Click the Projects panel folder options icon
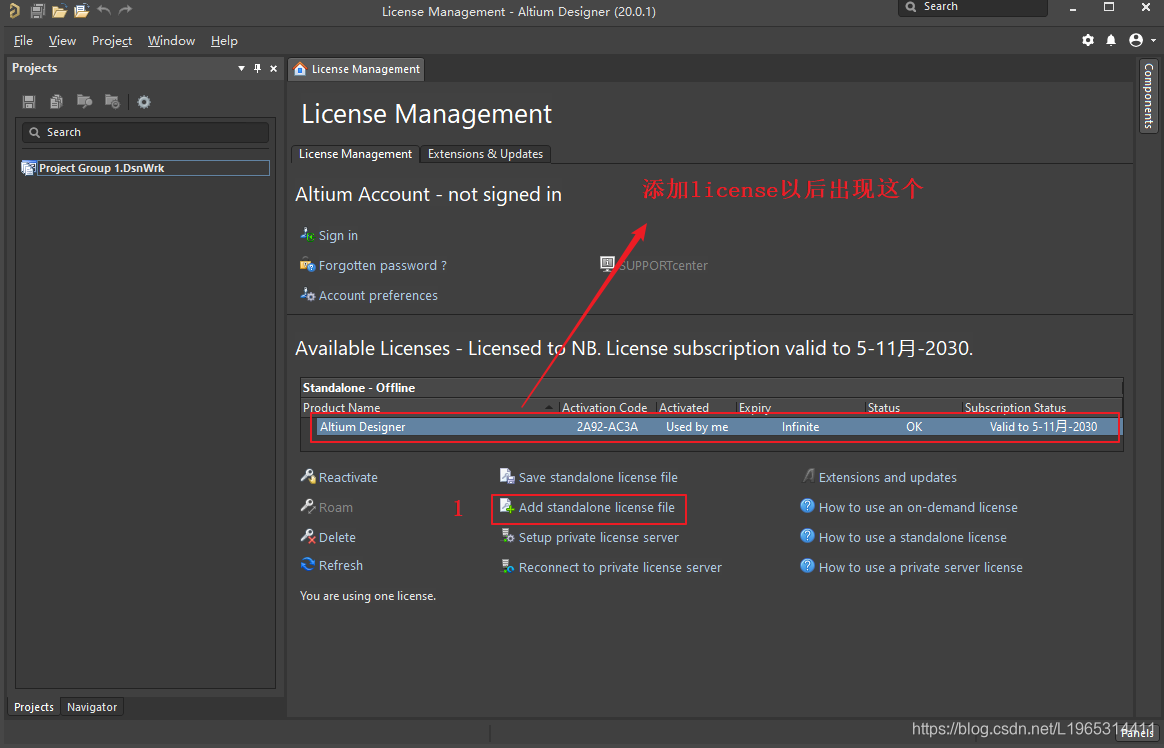The image size is (1164, 748). (x=112, y=102)
